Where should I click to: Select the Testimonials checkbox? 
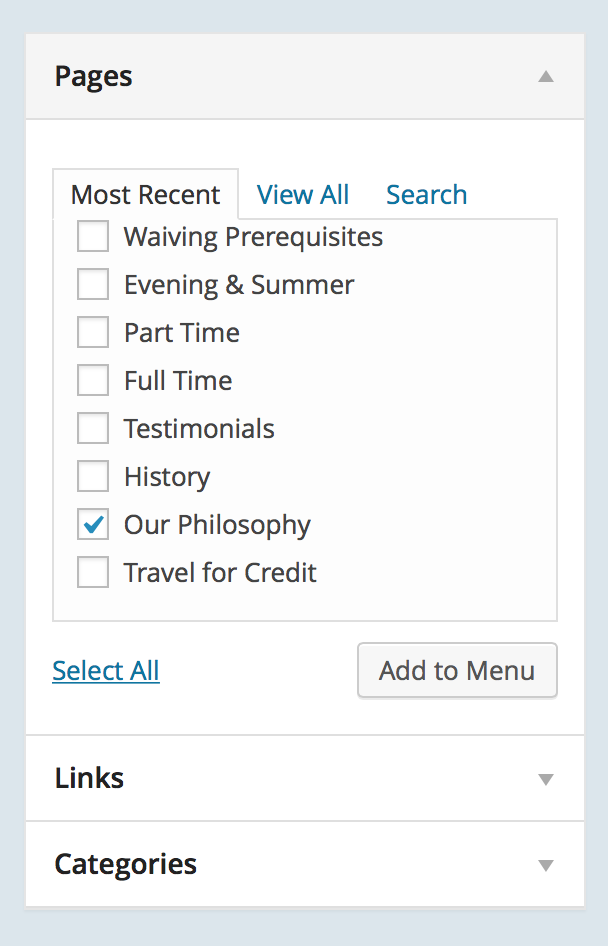(93, 429)
